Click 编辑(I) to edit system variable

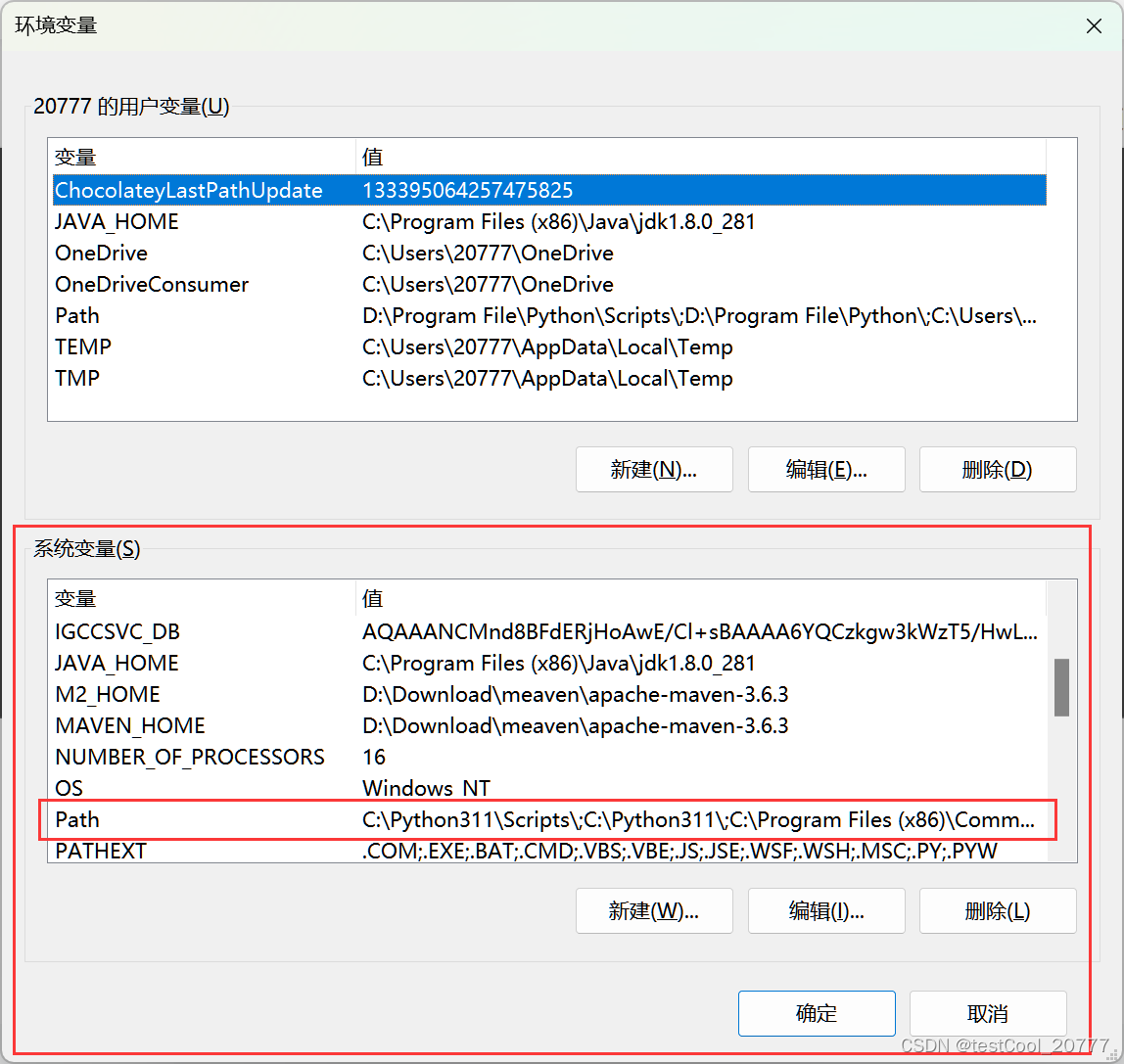(825, 910)
